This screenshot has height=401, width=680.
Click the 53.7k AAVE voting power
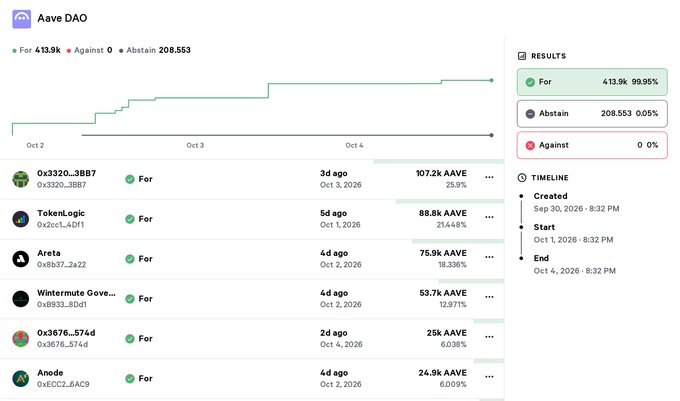[443, 293]
